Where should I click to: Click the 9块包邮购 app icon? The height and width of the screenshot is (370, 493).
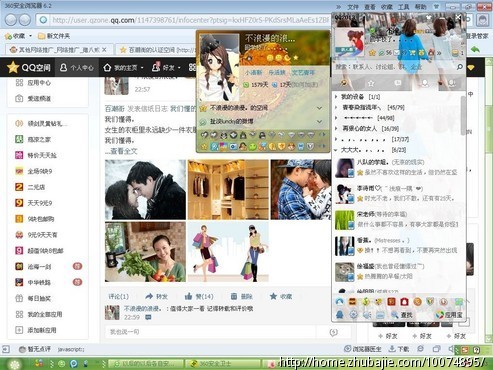(19, 219)
